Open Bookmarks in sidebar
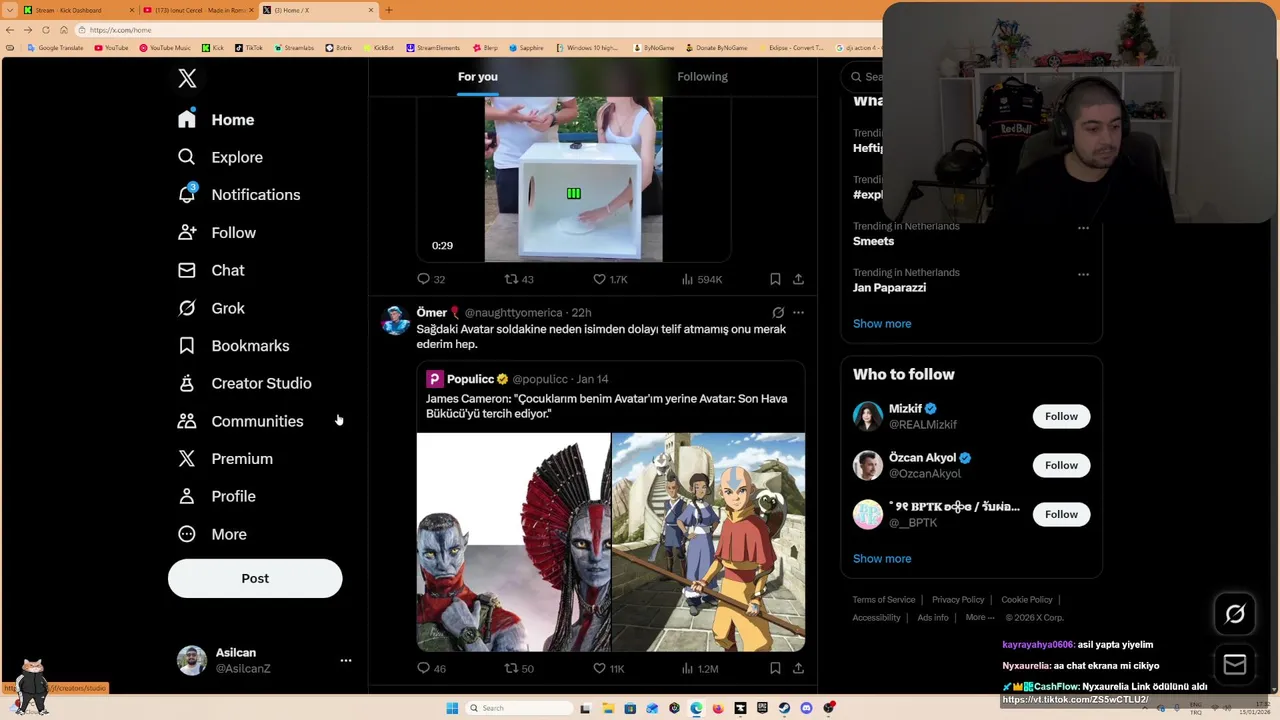This screenshot has width=1280, height=720. (x=233, y=346)
